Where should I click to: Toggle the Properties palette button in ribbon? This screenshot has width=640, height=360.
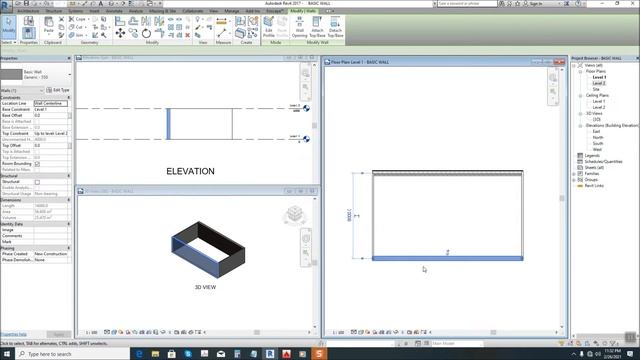pyautogui.click(x=29, y=33)
